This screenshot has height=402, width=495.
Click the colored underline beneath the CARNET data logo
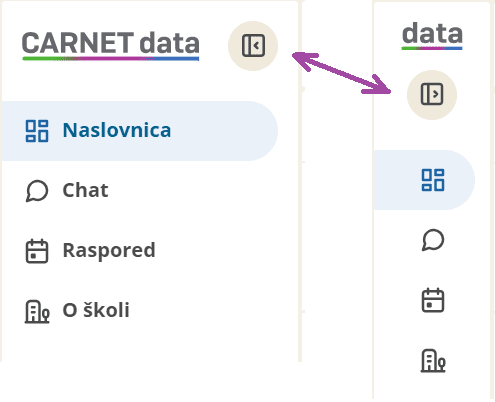[x=111, y=59]
